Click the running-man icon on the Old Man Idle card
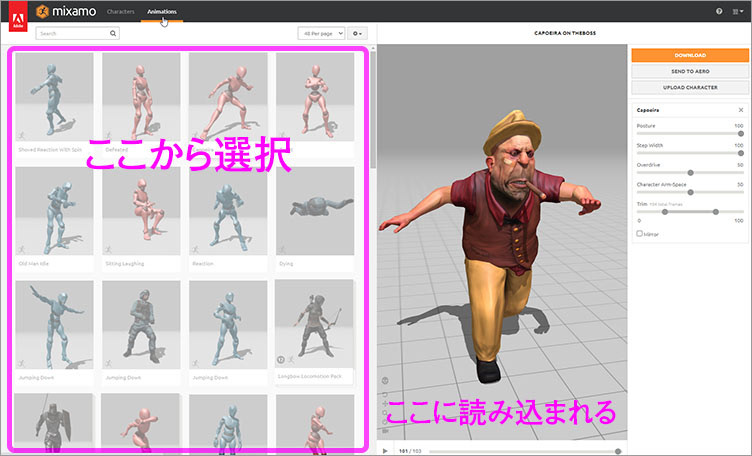This screenshot has height=456, width=752. pos(21,249)
